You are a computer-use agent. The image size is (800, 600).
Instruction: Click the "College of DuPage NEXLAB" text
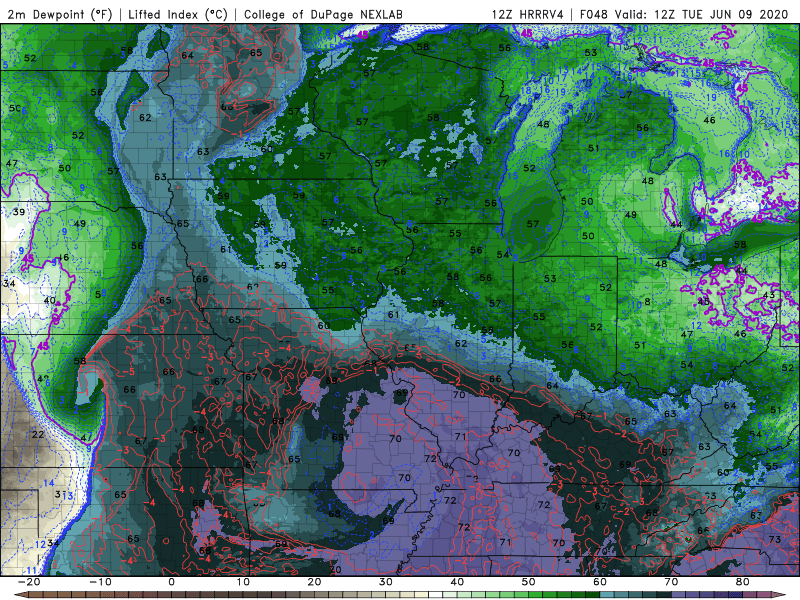tap(323, 14)
